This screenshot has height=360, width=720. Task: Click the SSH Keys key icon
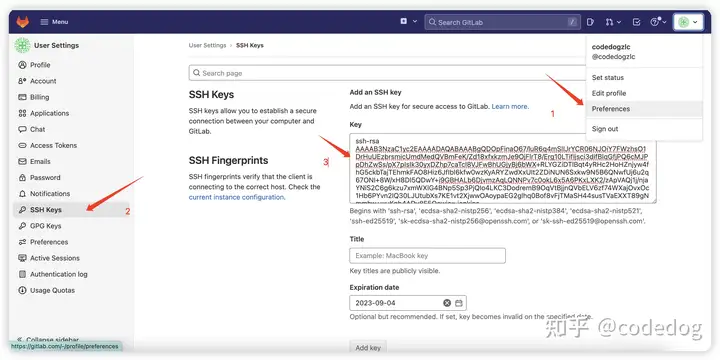coord(22,210)
